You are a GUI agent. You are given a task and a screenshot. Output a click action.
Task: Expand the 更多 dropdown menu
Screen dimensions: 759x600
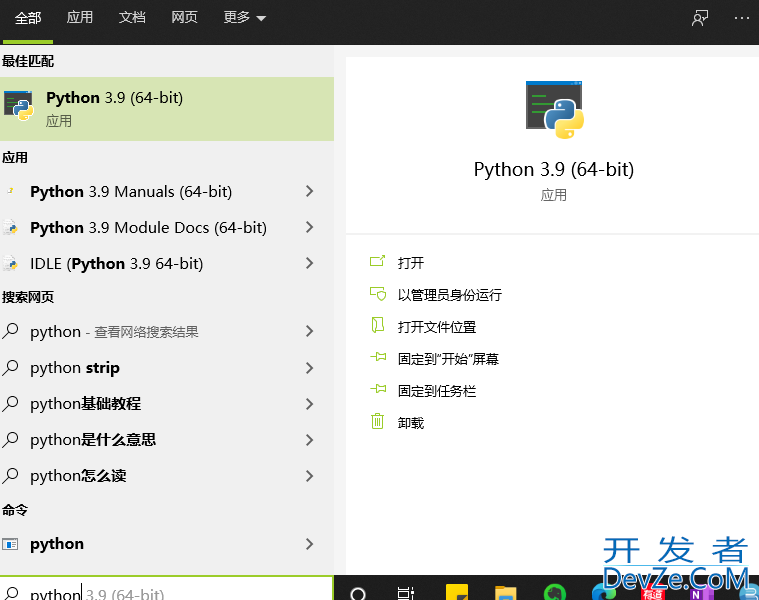coord(244,17)
